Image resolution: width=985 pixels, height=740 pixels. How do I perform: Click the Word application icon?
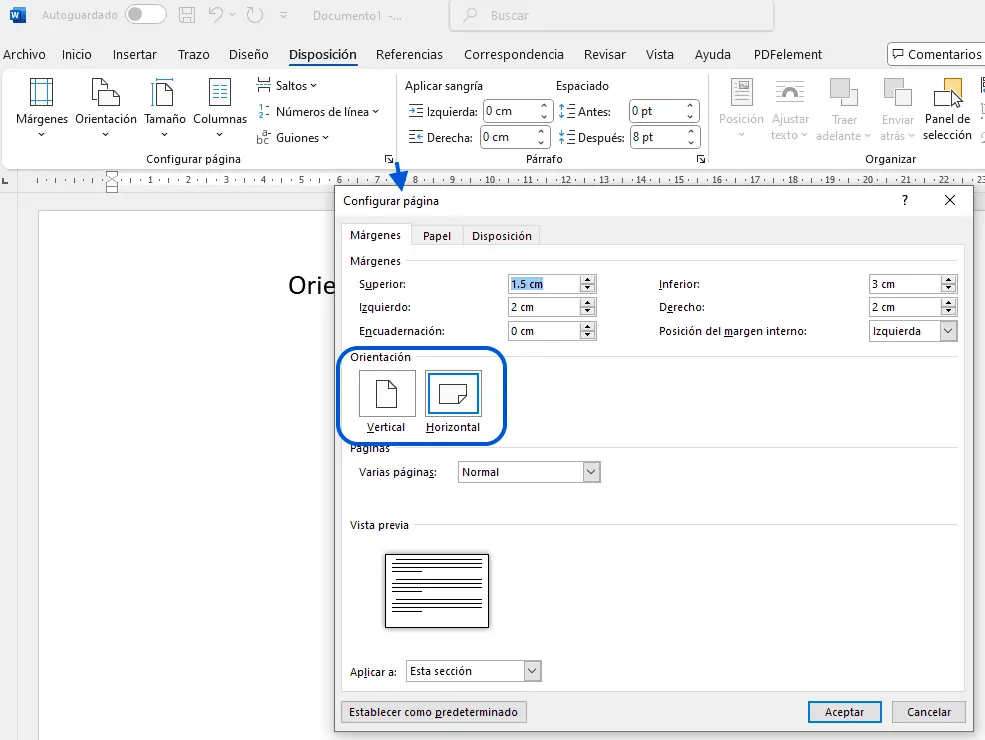click(18, 14)
